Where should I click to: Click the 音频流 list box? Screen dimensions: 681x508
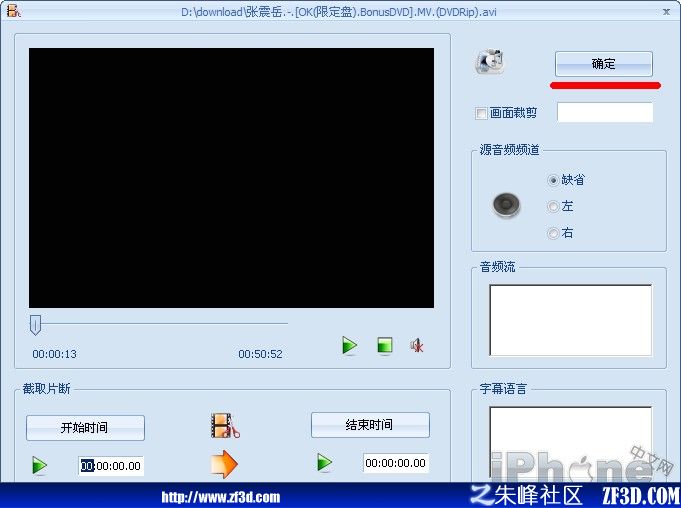coord(571,320)
